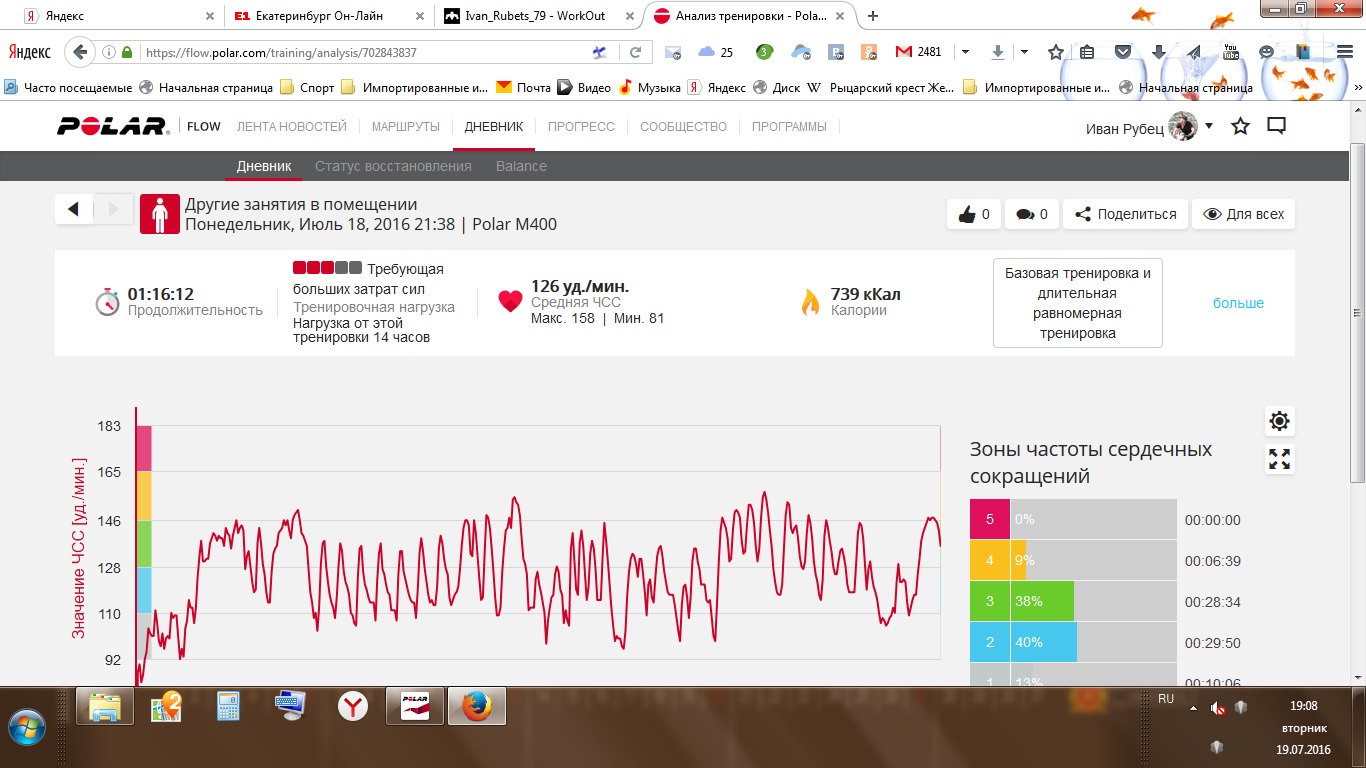Click the 38% bar of zone 3

pos(1042,601)
